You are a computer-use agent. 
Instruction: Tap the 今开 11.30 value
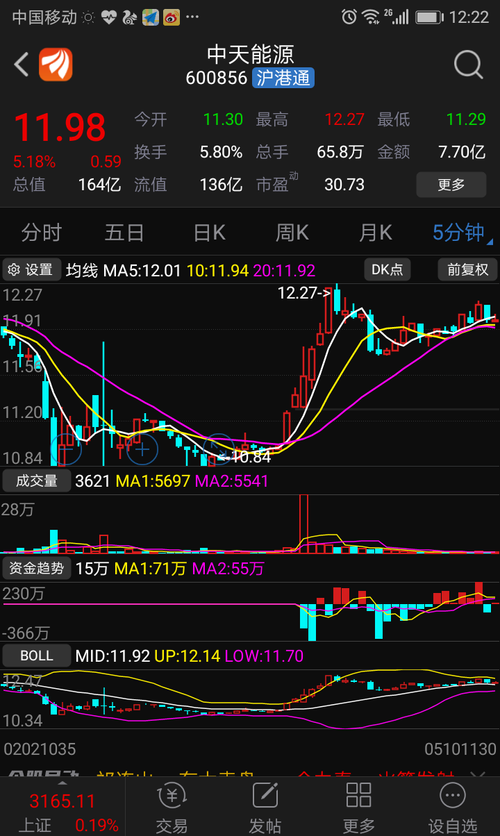[223, 119]
